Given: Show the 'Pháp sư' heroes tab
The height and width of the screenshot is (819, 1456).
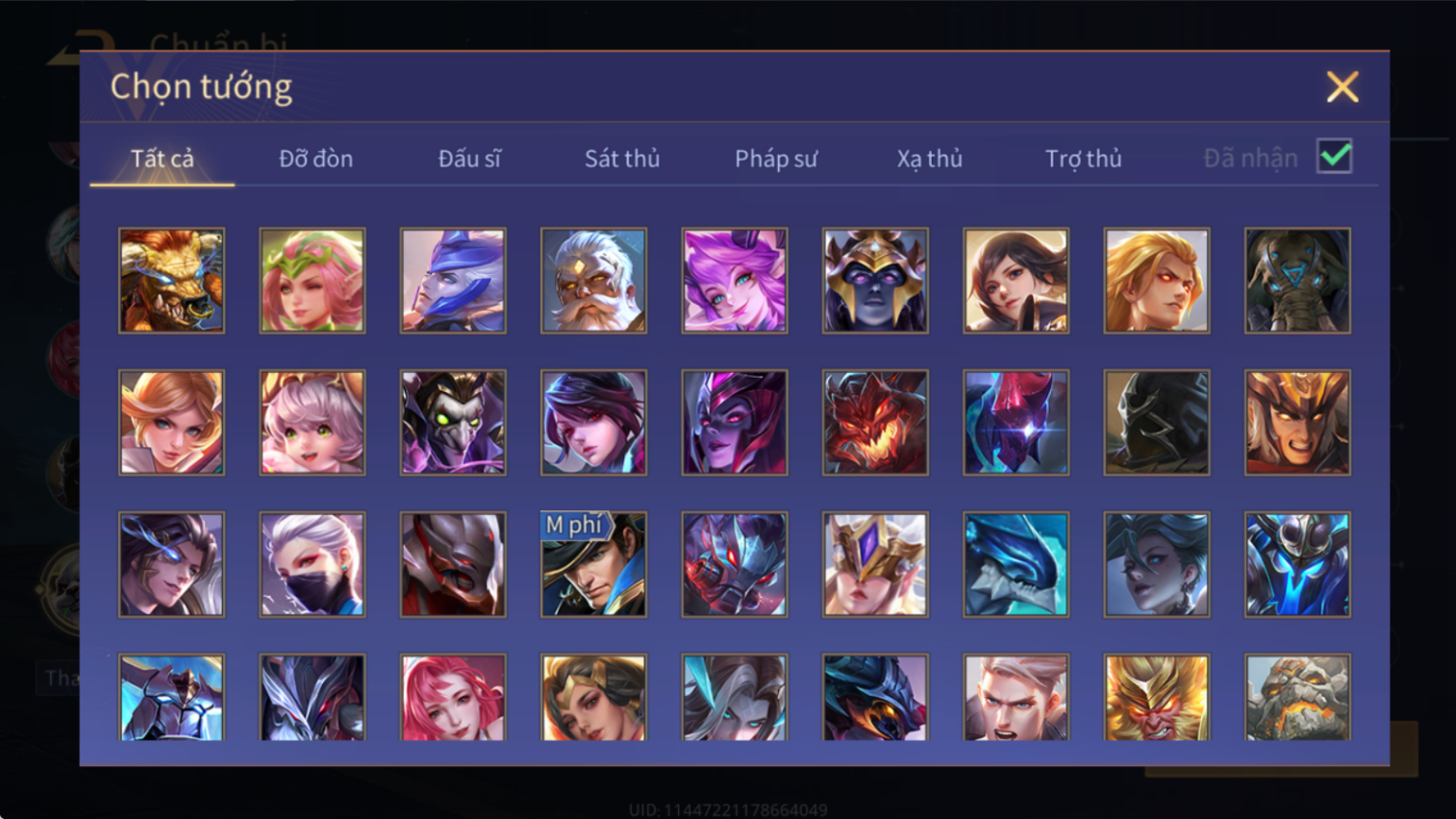Looking at the screenshot, I should click(x=776, y=159).
